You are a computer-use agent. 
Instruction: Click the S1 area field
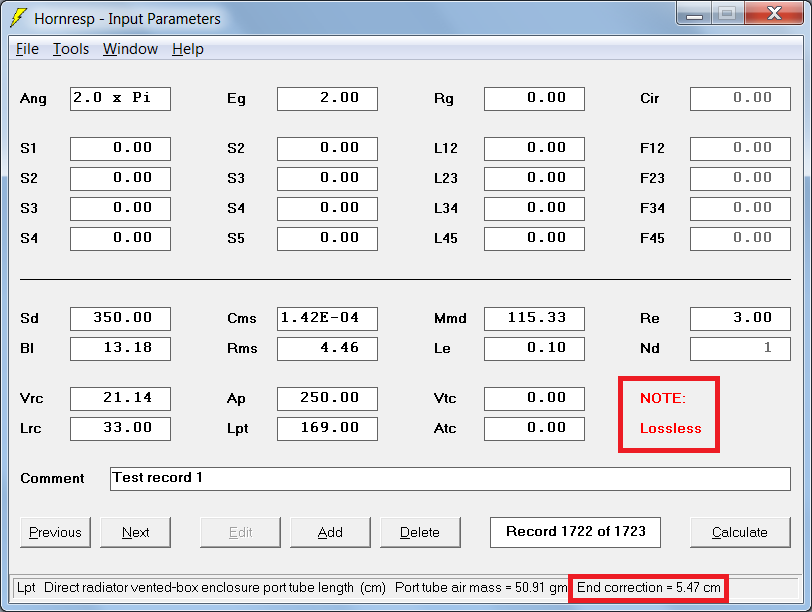(x=120, y=149)
